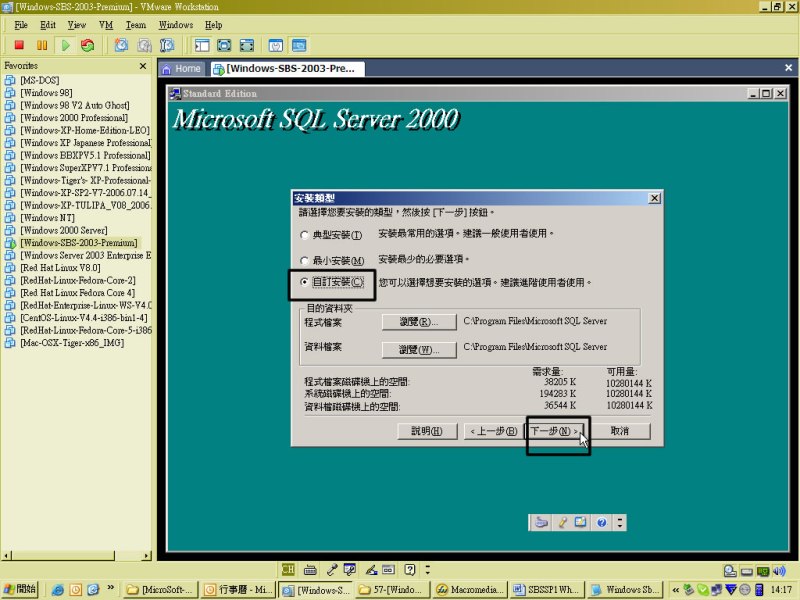Image resolution: width=800 pixels, height=600 pixels.
Task: Select the 最小安裝(M) radio button
Action: pyautogui.click(x=304, y=261)
